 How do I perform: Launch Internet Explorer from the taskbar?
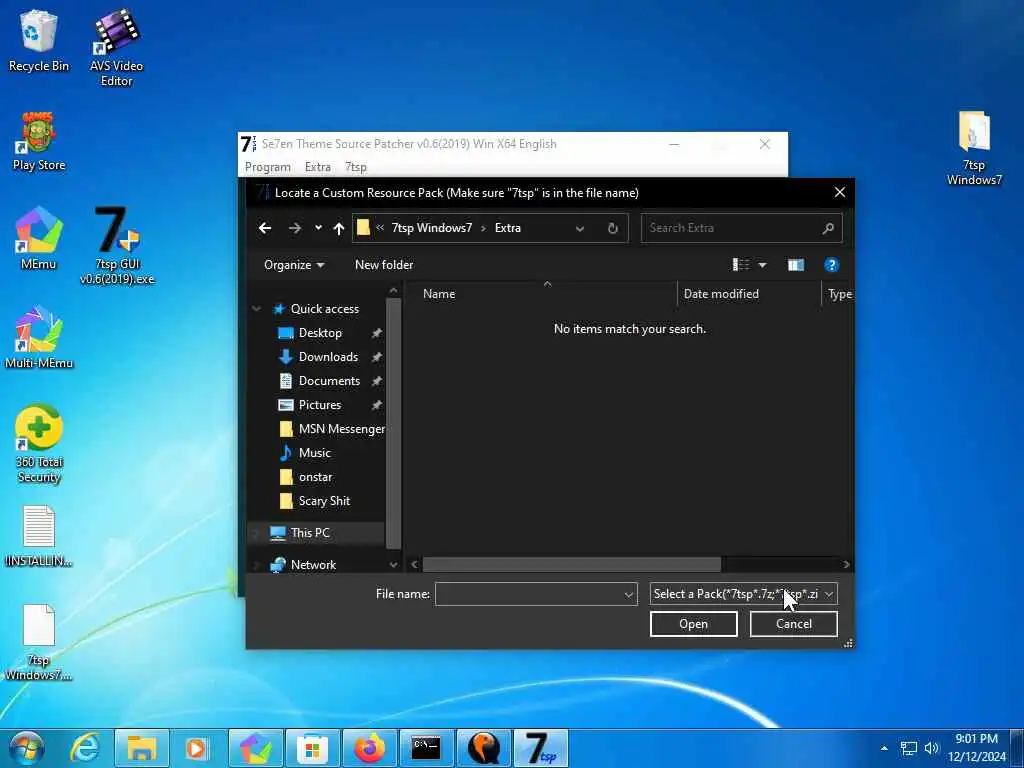85,748
